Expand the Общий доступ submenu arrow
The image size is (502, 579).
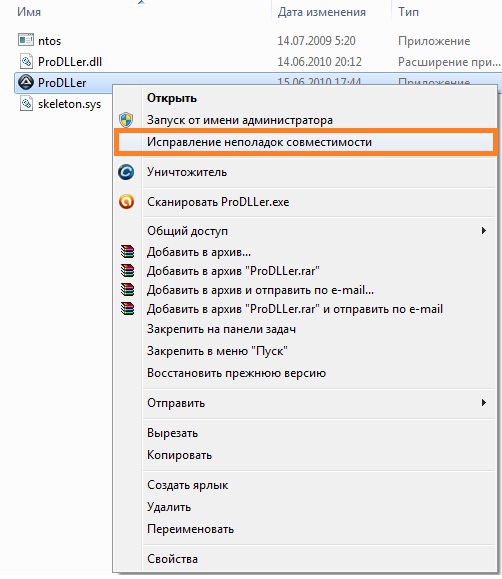tap(484, 231)
